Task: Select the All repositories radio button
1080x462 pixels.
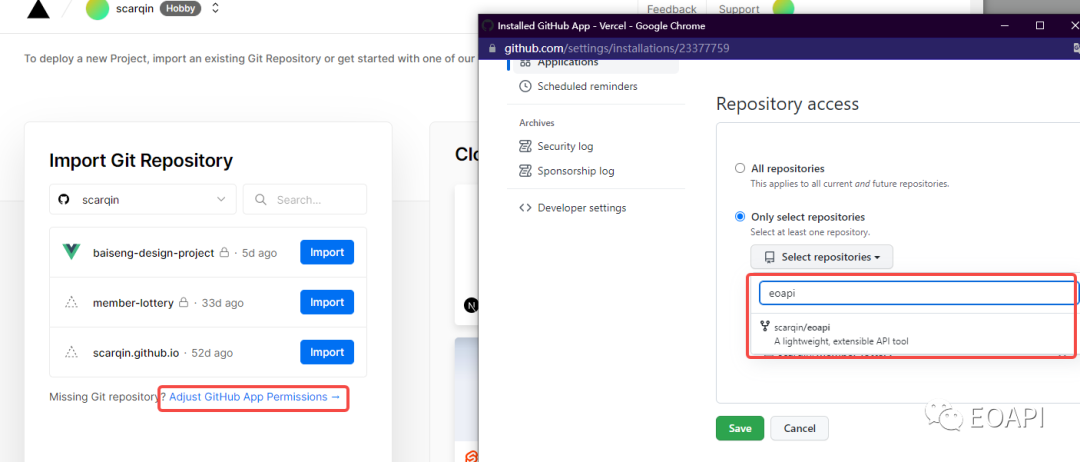Action: (x=740, y=168)
